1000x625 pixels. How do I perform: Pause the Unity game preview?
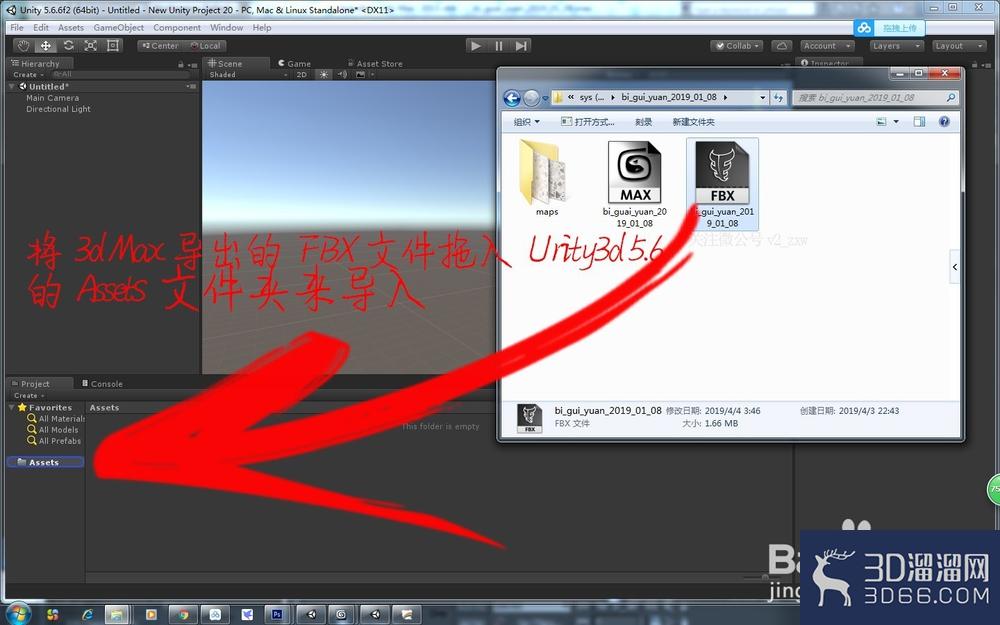[499, 46]
